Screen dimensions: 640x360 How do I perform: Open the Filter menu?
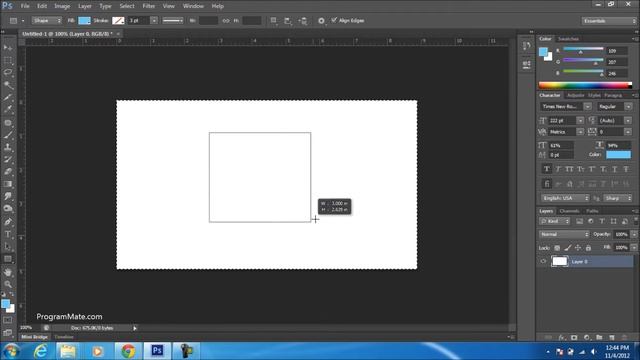[x=149, y=6]
